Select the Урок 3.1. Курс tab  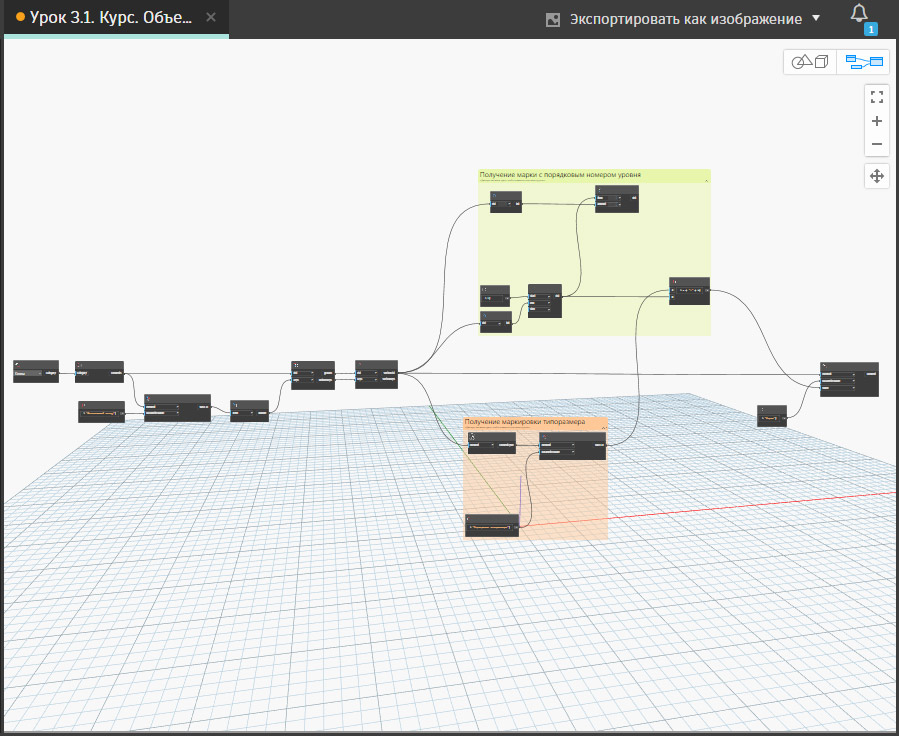110,18
